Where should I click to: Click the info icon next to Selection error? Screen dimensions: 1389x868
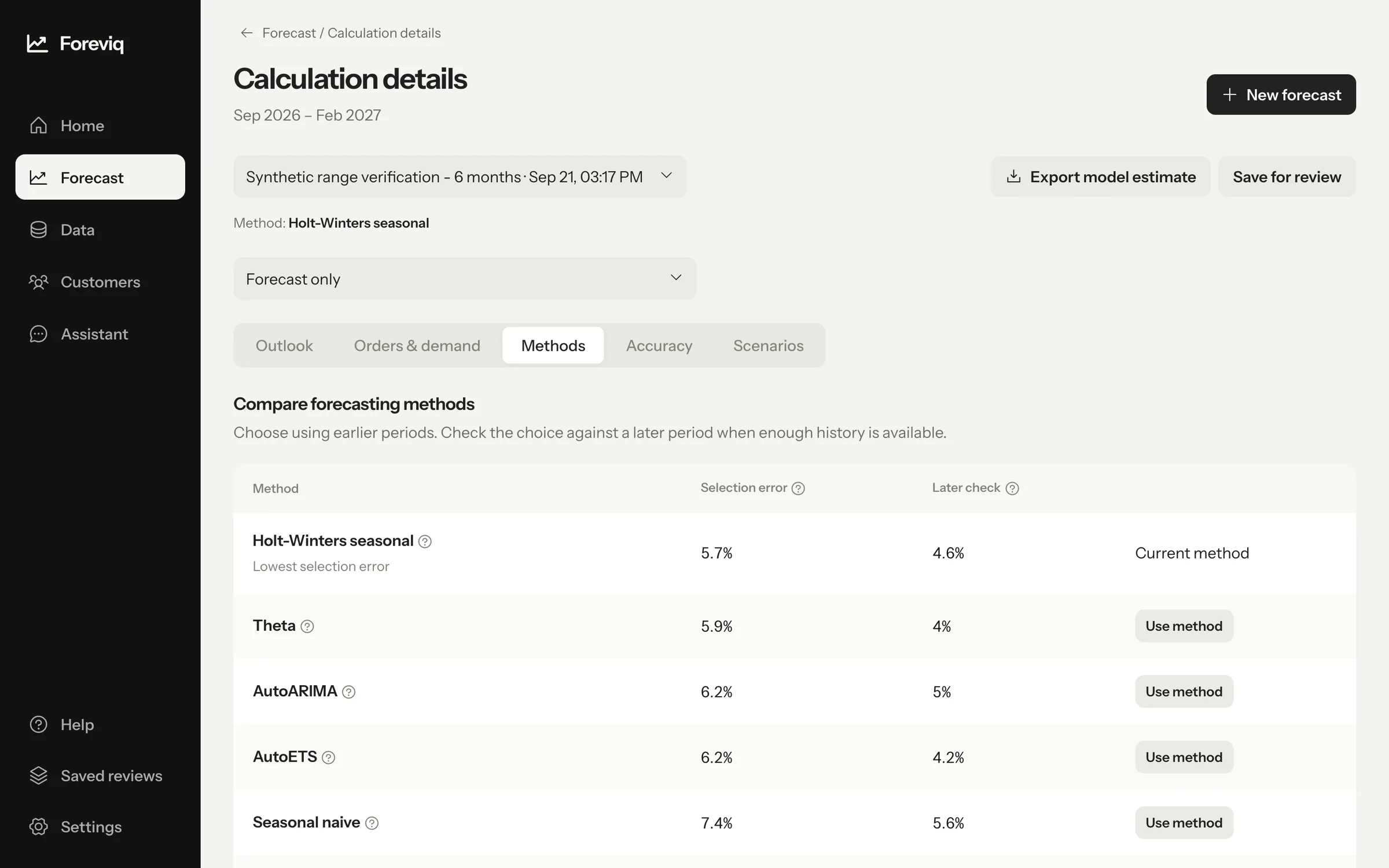coord(798,488)
